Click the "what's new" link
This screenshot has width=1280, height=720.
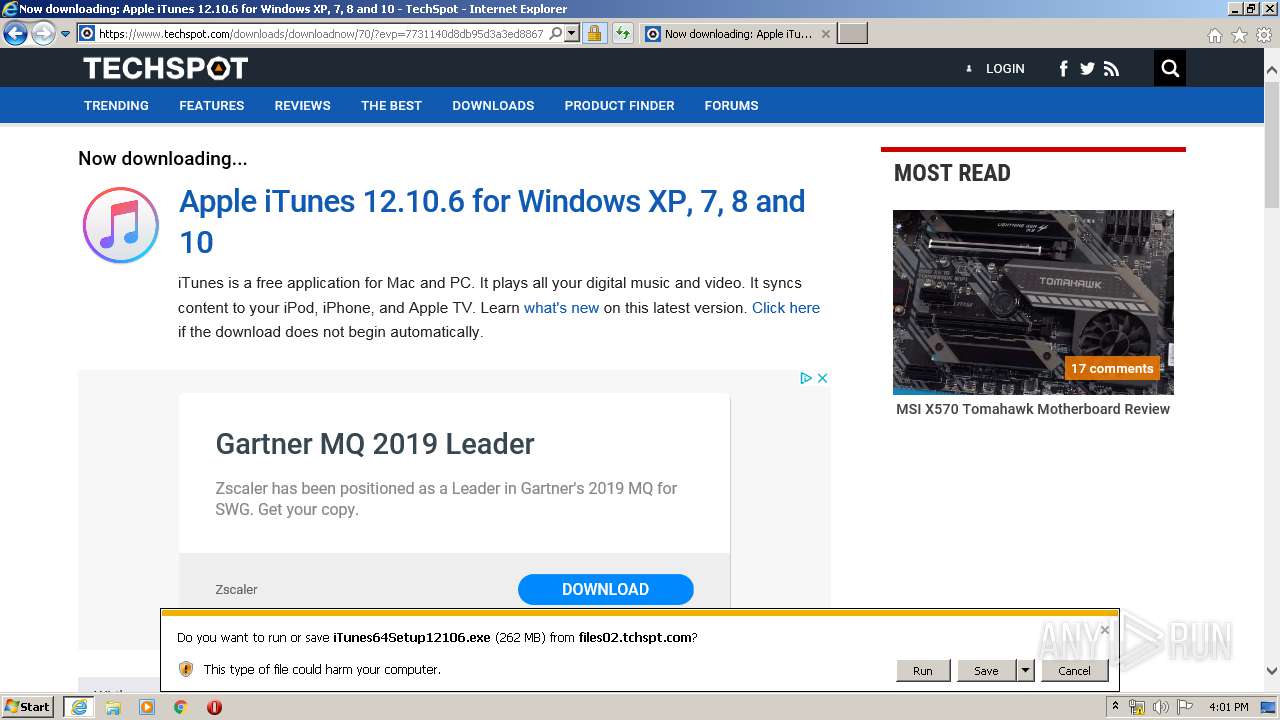click(561, 308)
